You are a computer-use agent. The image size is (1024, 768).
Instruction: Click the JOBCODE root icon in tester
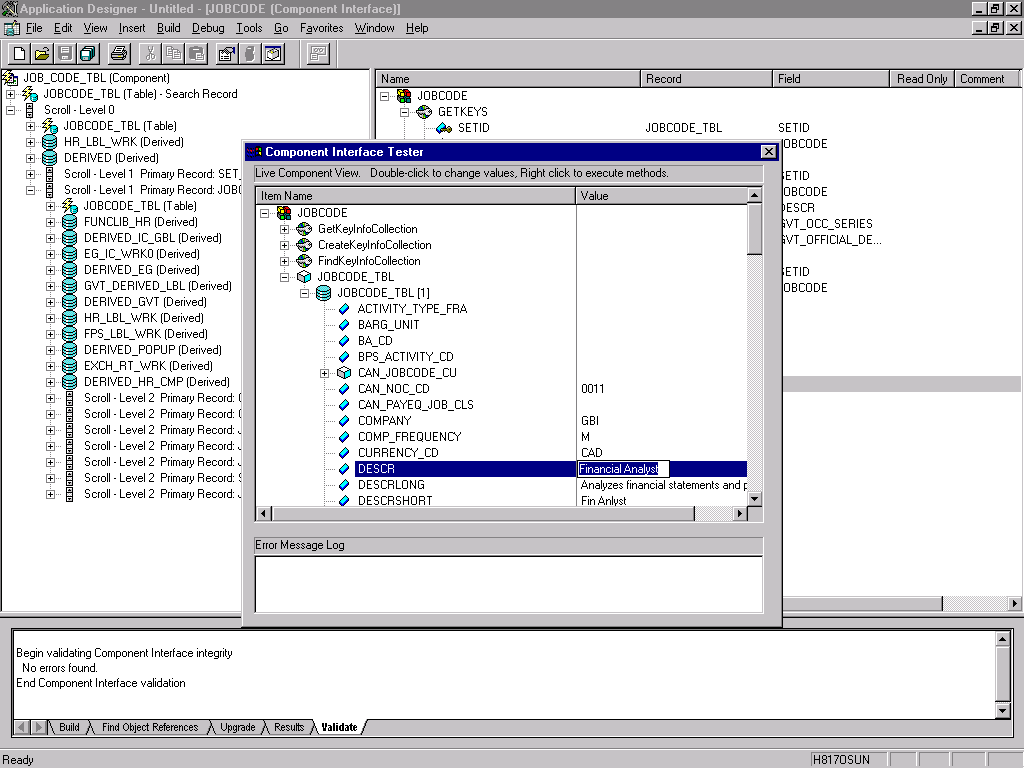pos(284,213)
